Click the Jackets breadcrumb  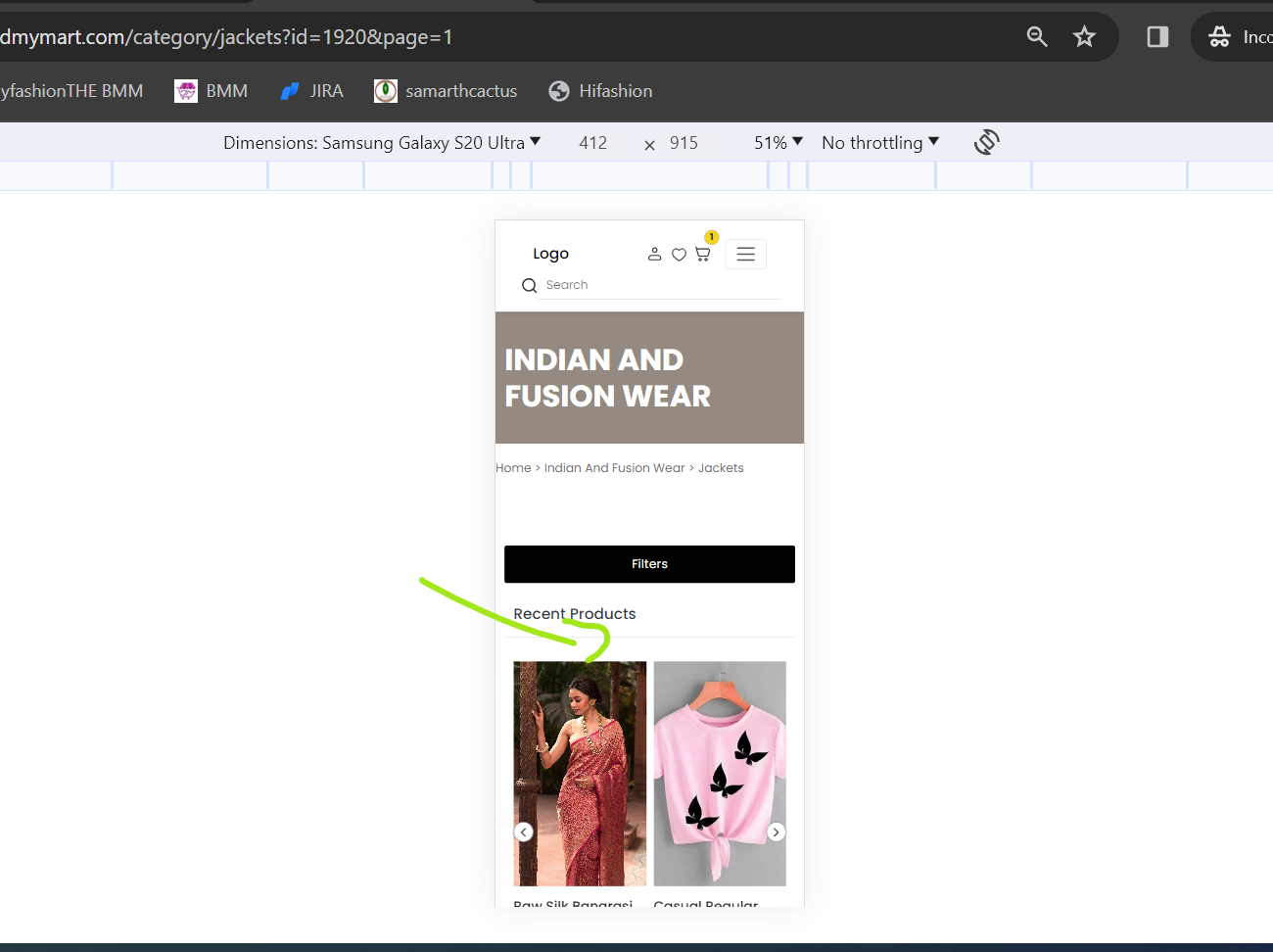click(721, 468)
